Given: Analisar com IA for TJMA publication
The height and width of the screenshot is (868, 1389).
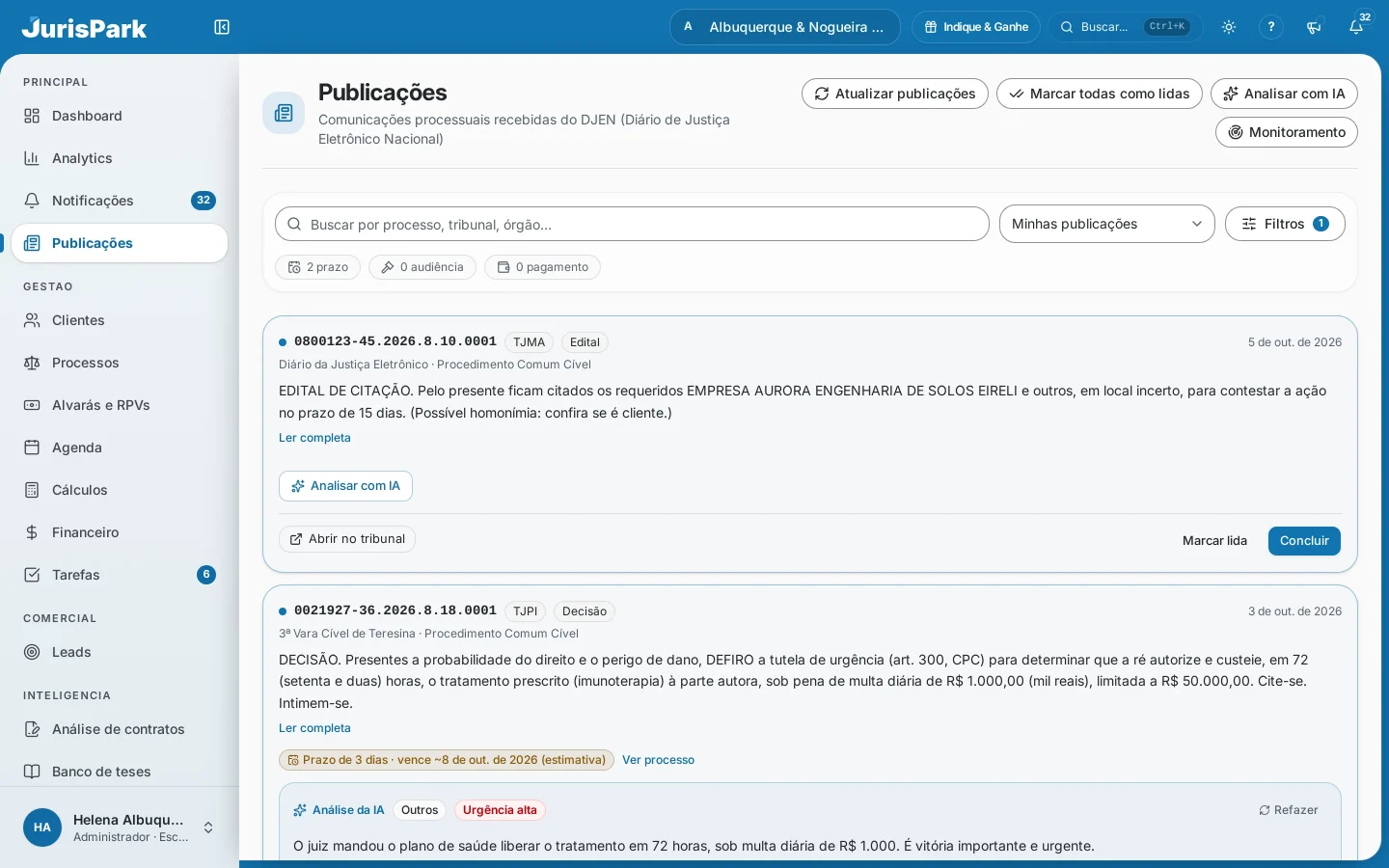Looking at the screenshot, I should point(345,486).
